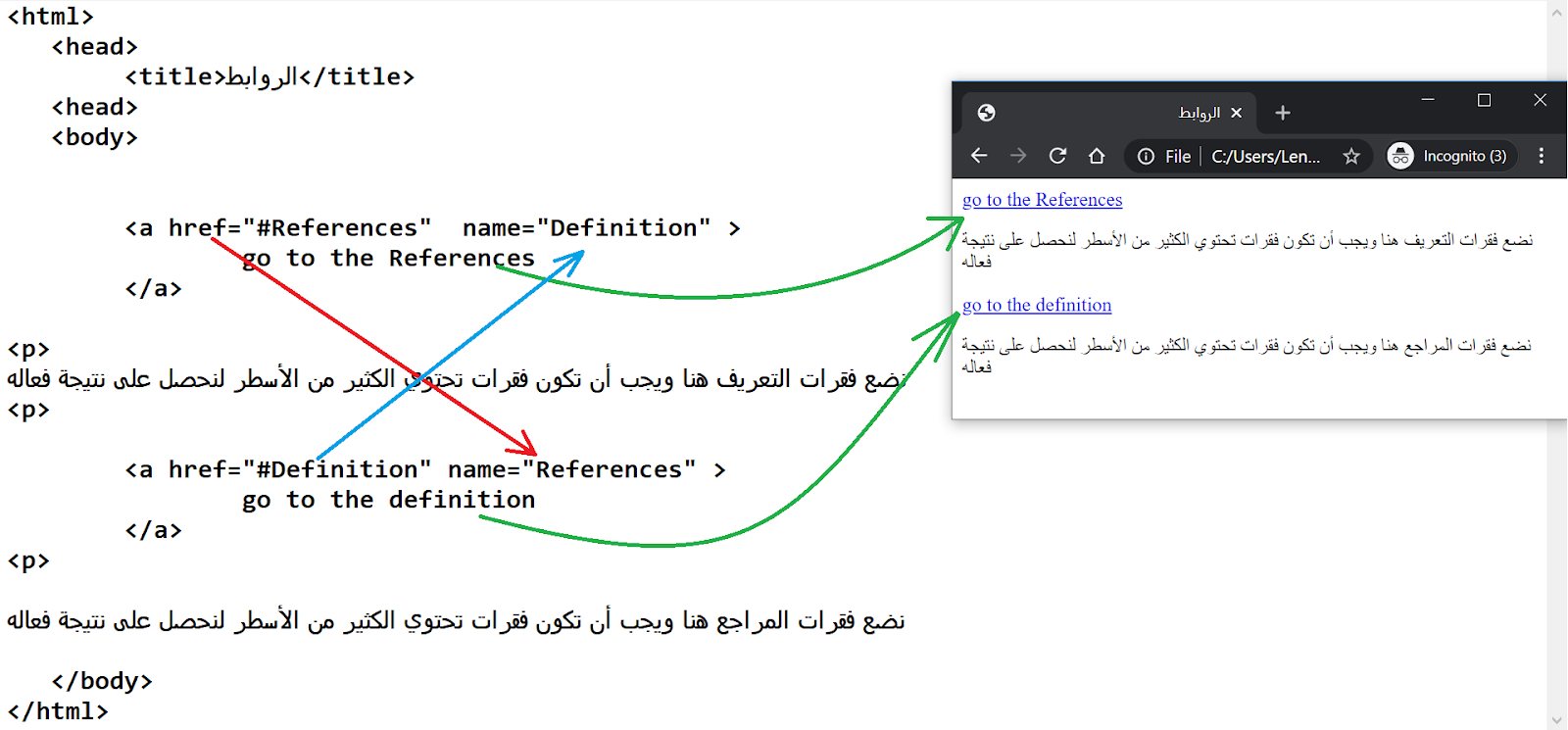1568x730 pixels.
Task: Go to the browser home page
Action: coord(1097,156)
